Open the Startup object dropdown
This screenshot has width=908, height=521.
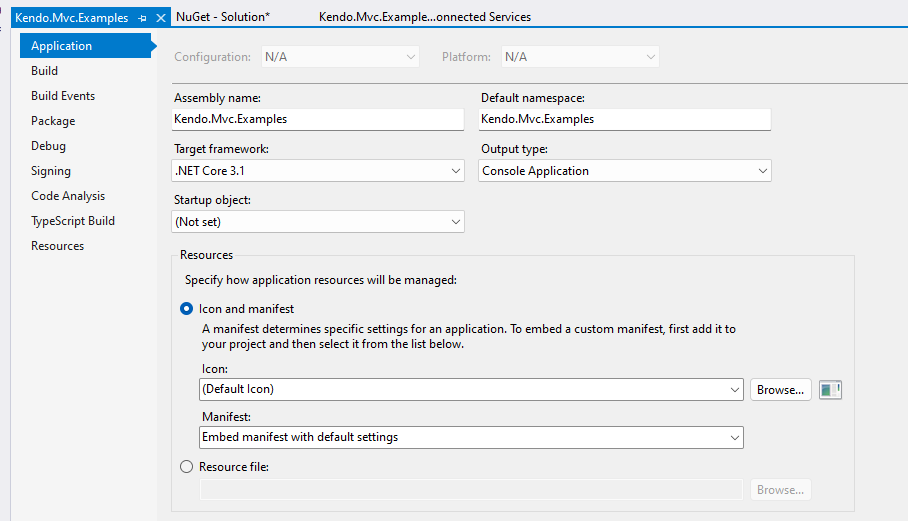tap(318, 221)
